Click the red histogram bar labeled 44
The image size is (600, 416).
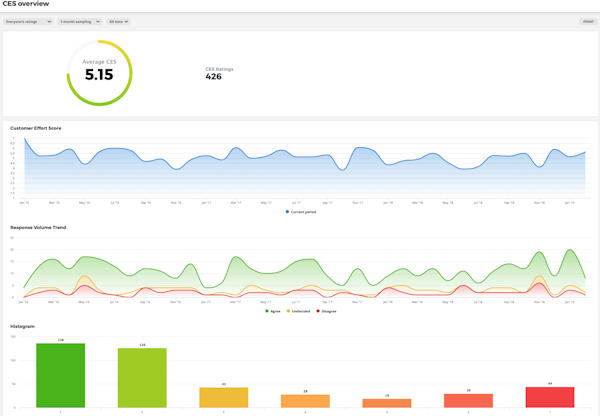(550, 397)
